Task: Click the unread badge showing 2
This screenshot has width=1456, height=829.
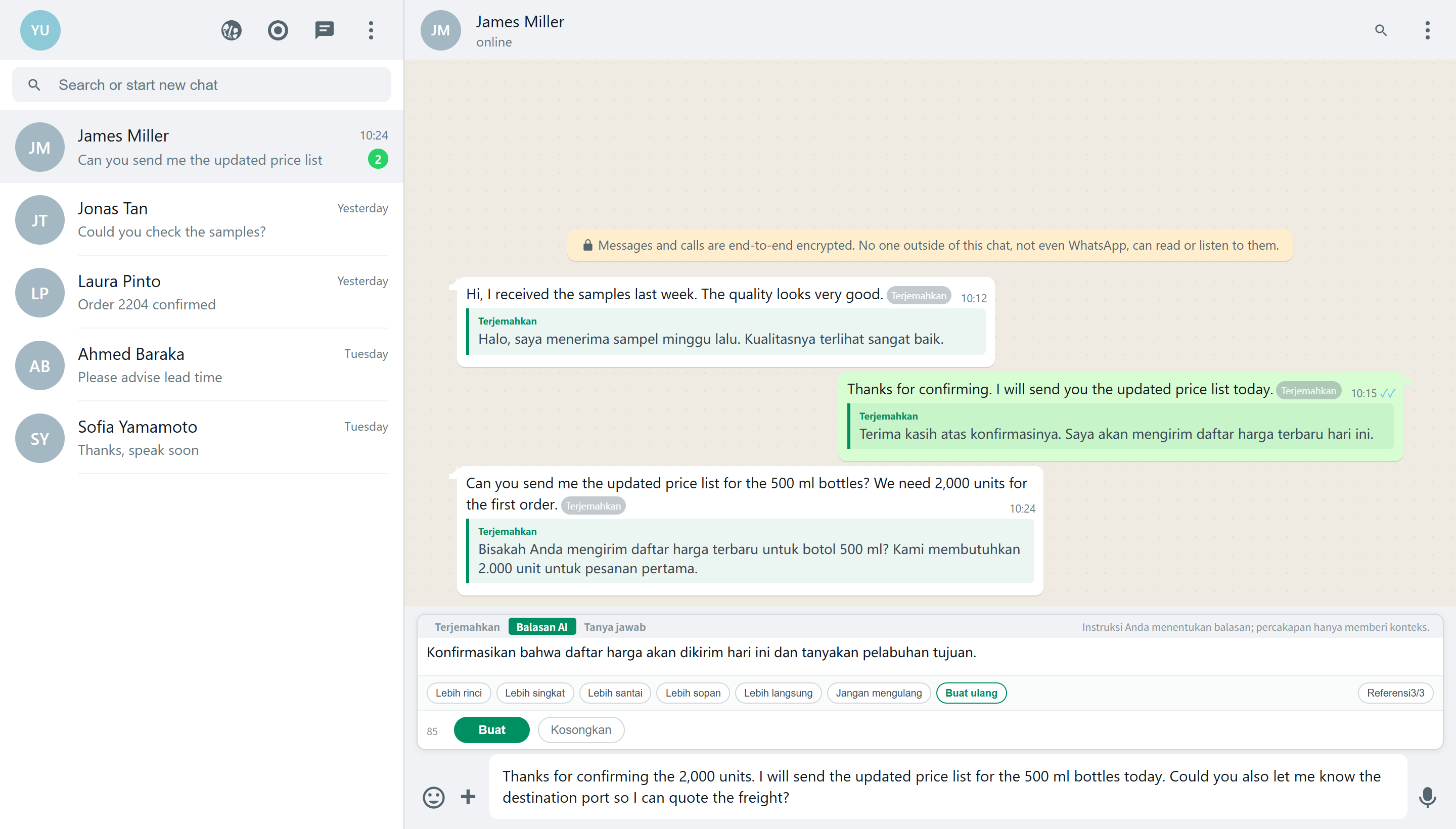Action: 378,159
